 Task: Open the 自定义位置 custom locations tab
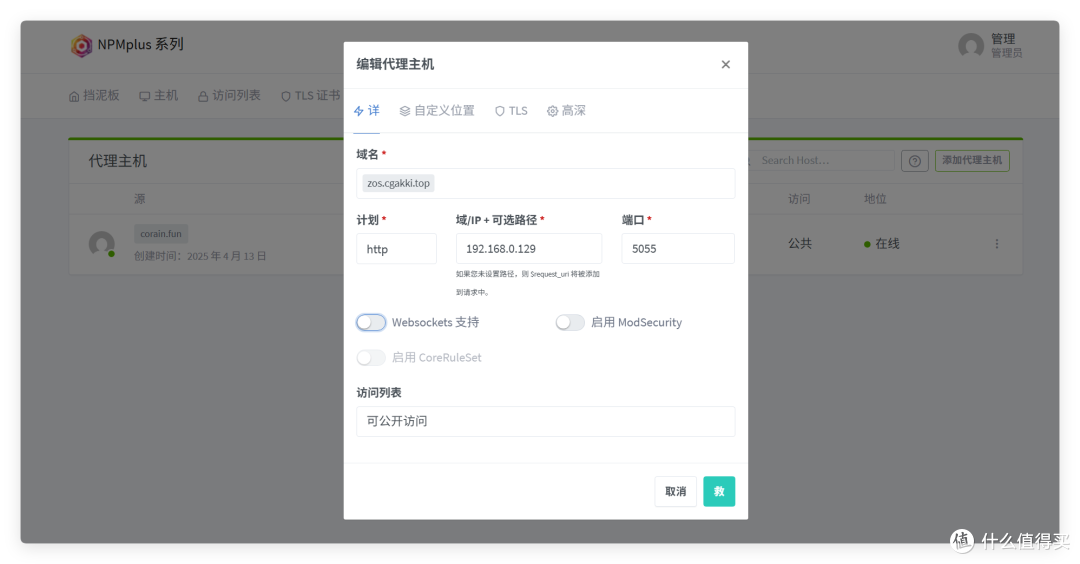(x=437, y=111)
